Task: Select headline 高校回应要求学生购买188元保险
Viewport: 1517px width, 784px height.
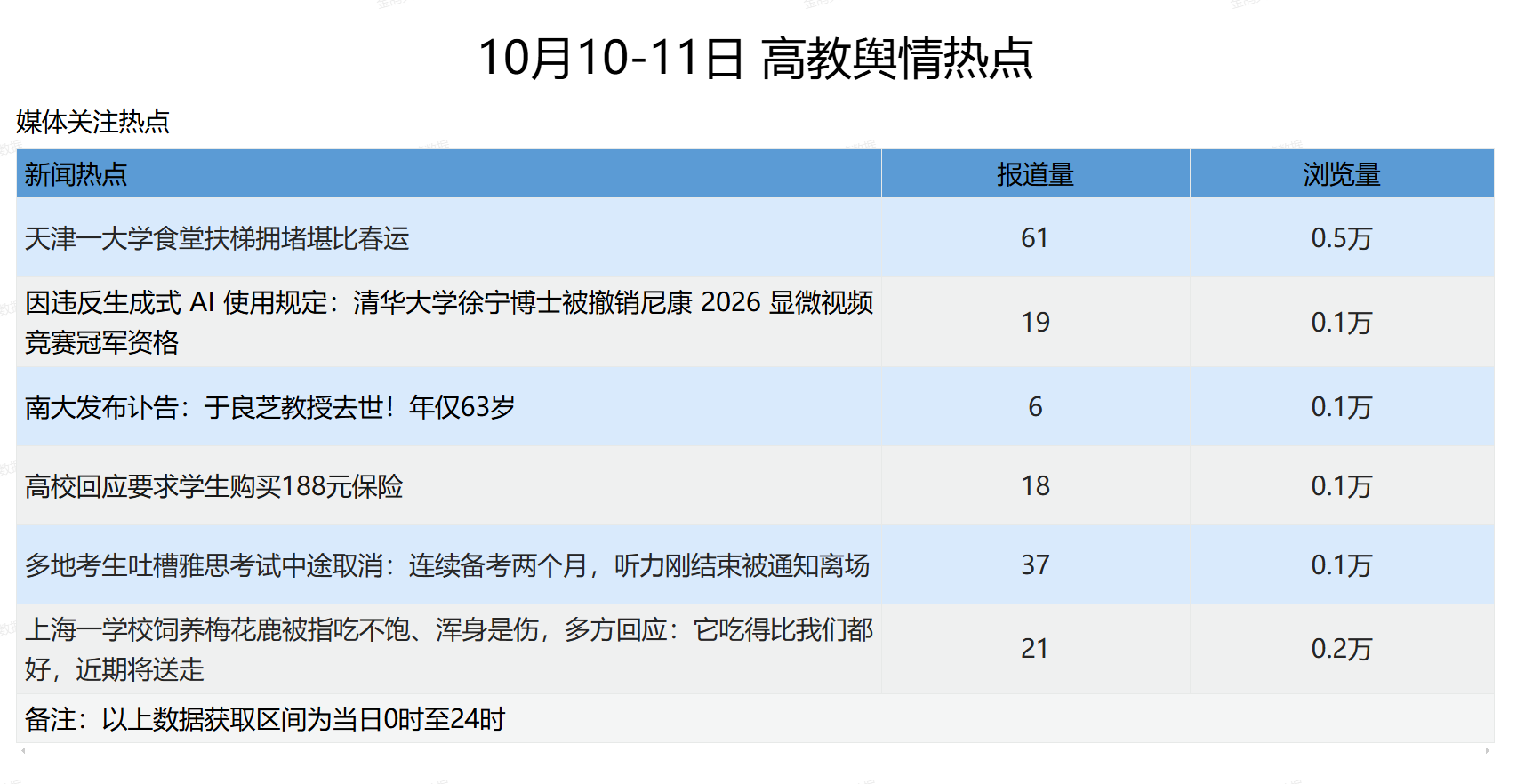Action: pos(214,486)
